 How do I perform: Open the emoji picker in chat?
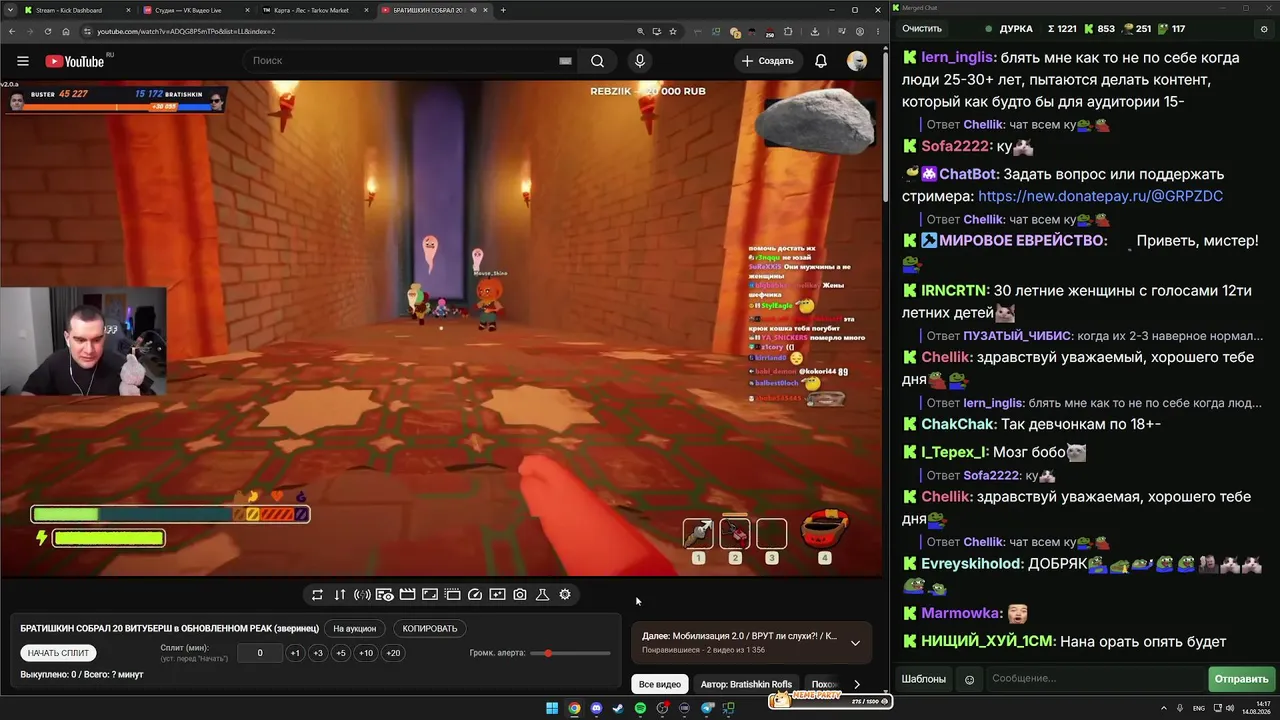[969, 679]
